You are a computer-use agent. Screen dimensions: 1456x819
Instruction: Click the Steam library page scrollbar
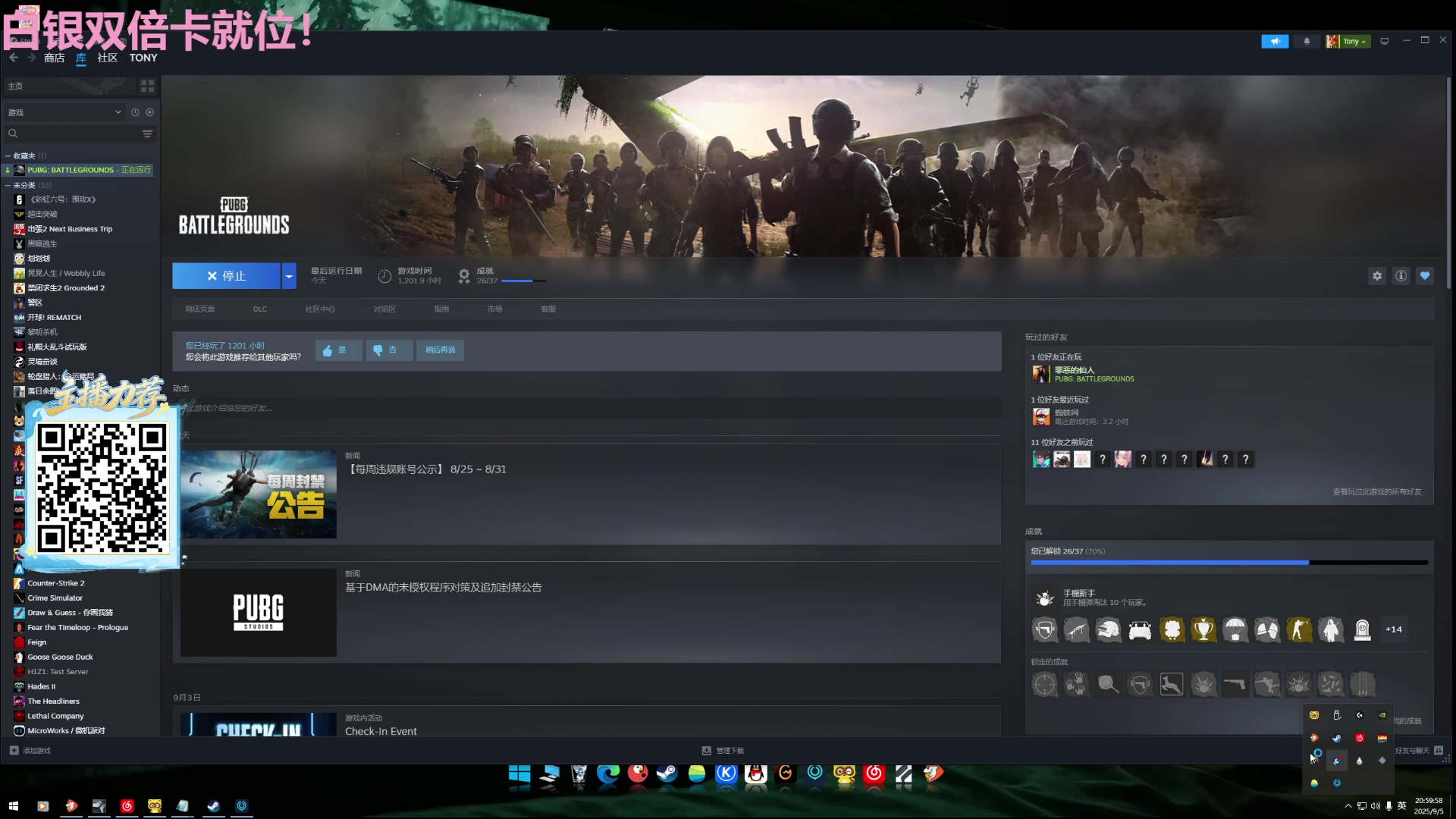1448,182
